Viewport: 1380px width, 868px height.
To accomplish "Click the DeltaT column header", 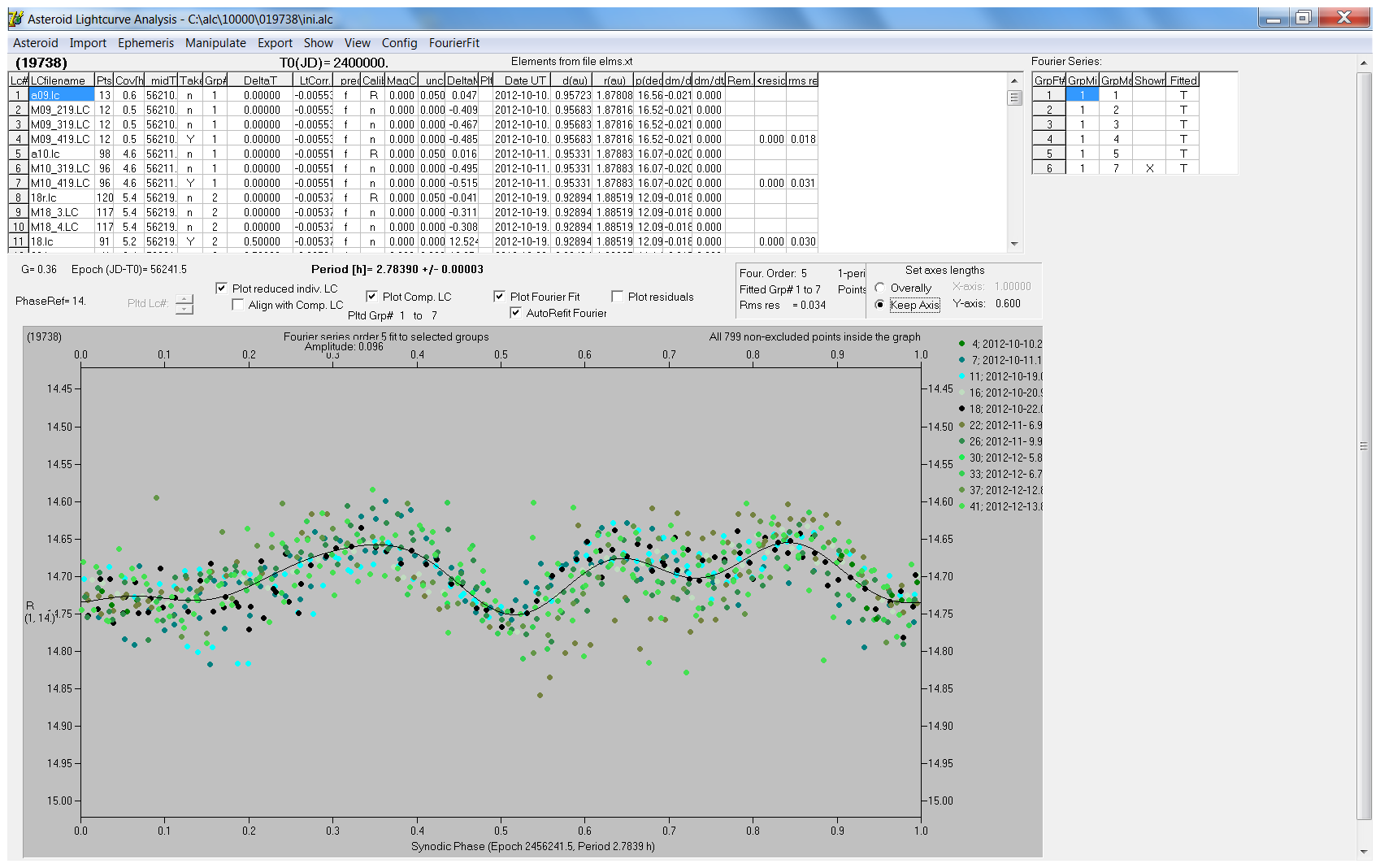I will pyautogui.click(x=260, y=80).
